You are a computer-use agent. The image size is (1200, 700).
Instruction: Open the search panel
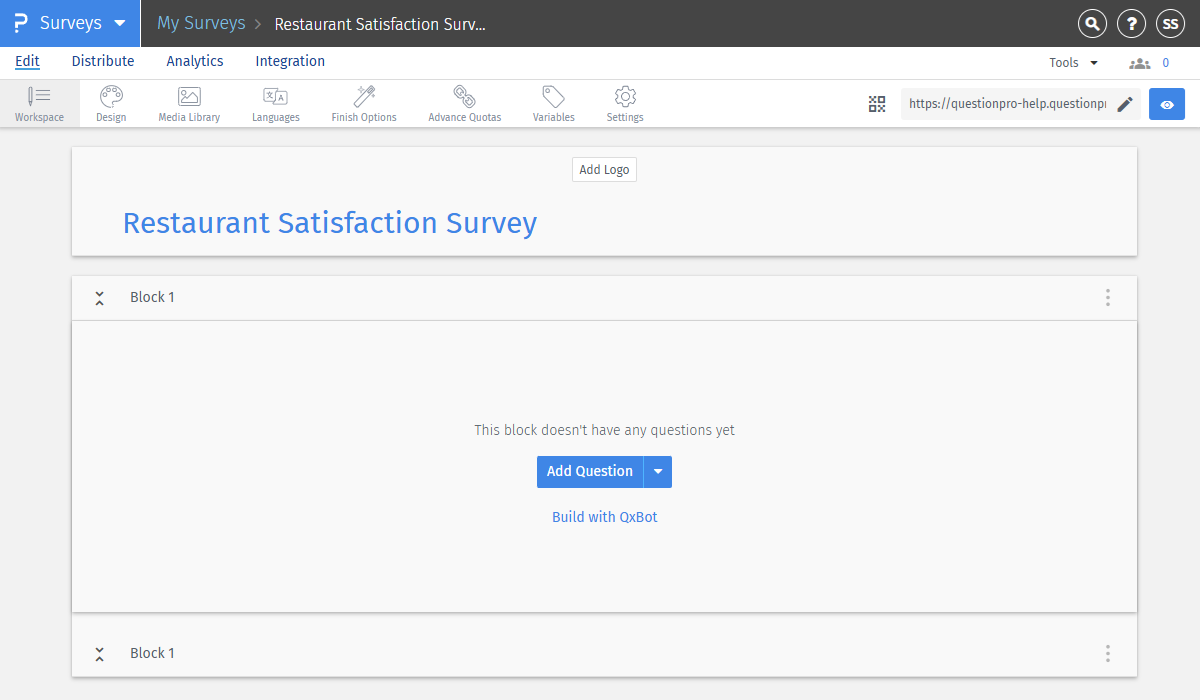1092,23
